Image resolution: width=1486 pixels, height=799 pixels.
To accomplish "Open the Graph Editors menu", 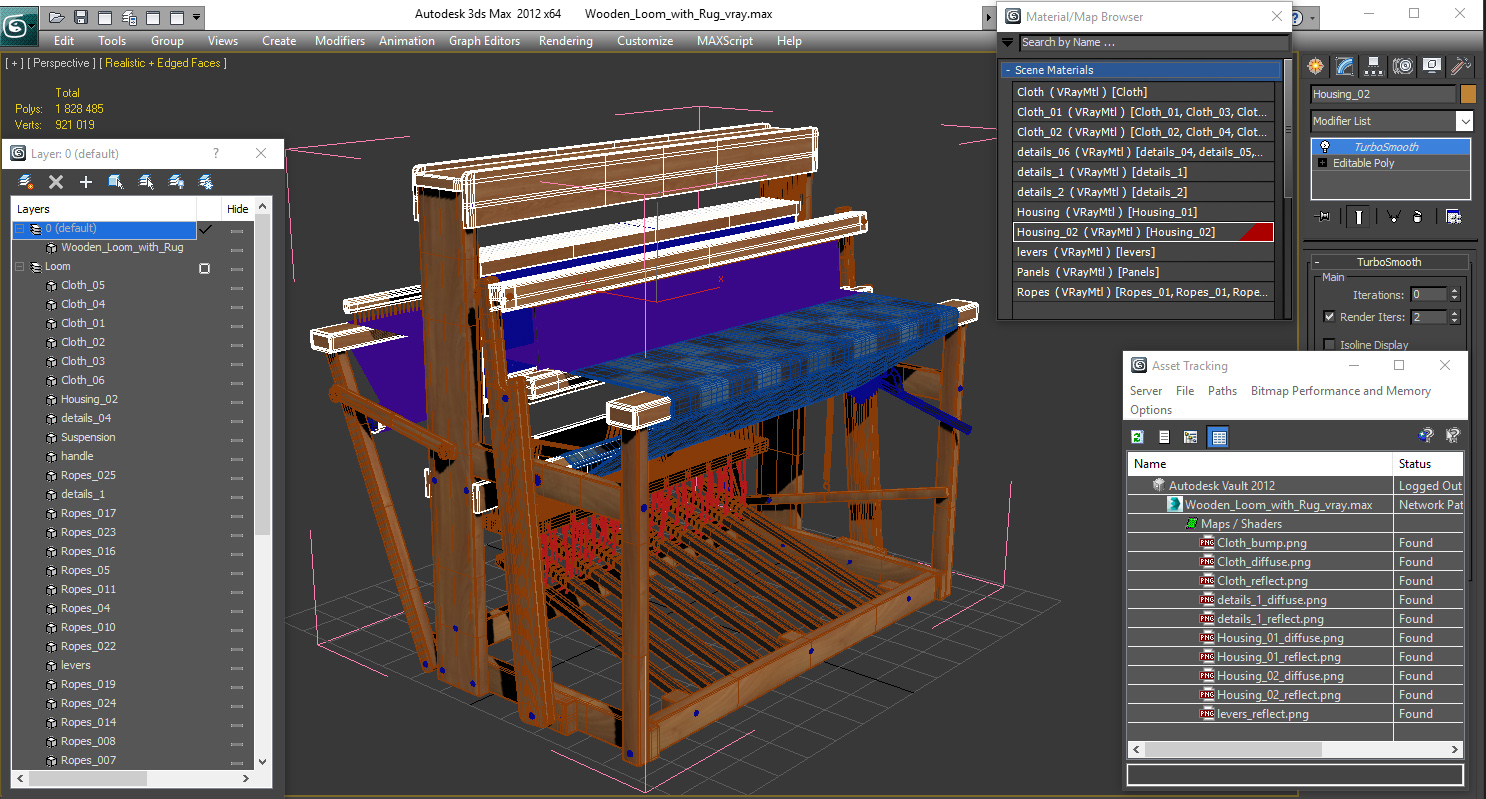I will click(484, 41).
